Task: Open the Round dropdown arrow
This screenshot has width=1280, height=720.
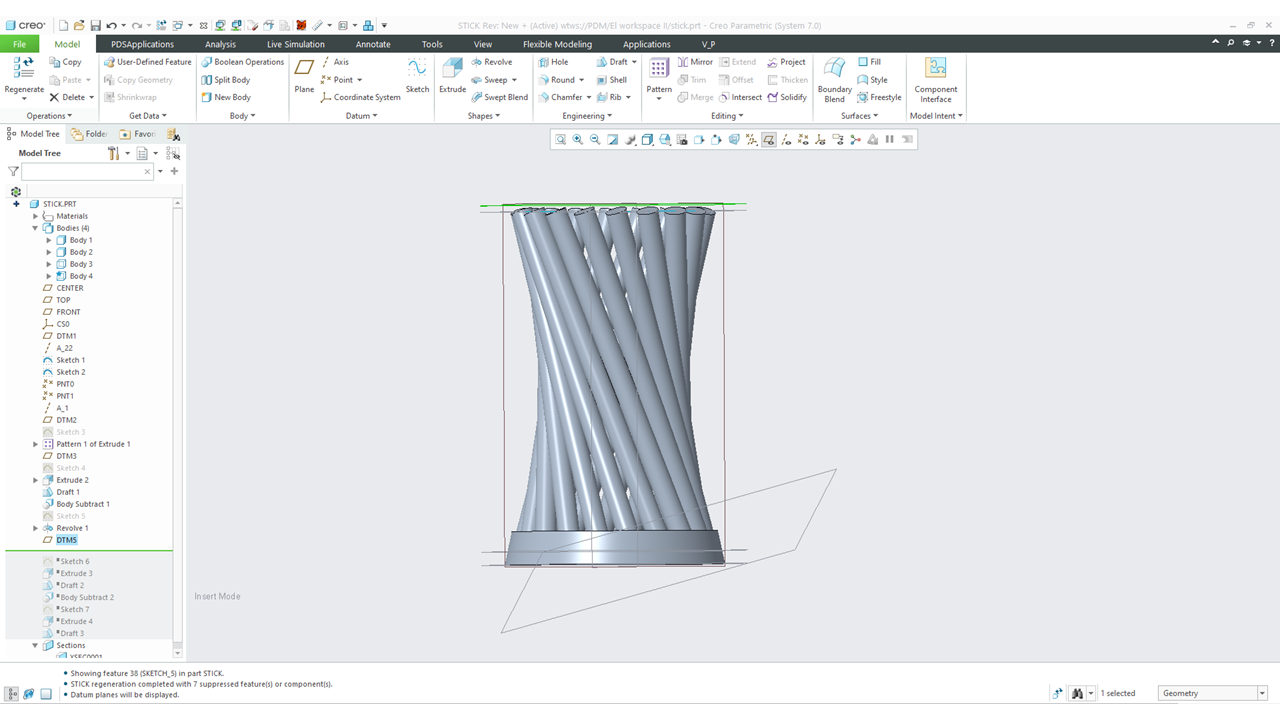Action: tap(582, 80)
